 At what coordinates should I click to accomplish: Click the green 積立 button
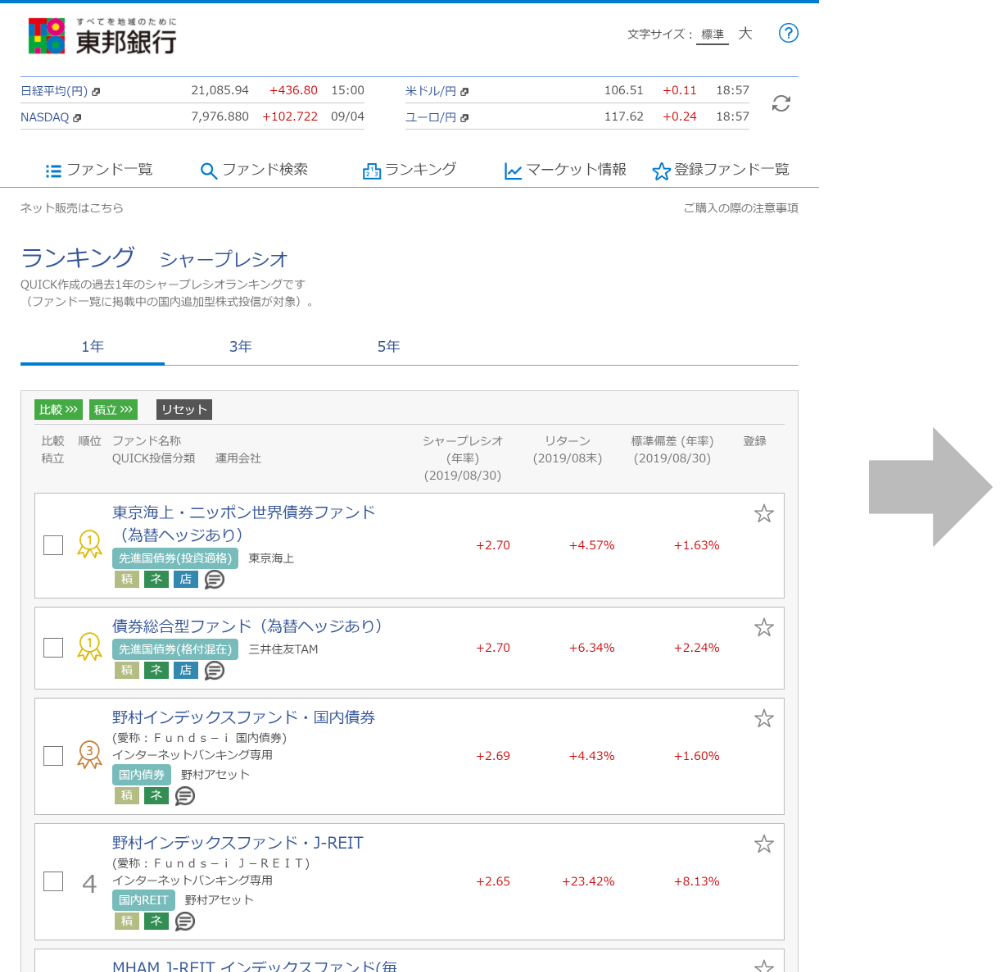tap(113, 409)
